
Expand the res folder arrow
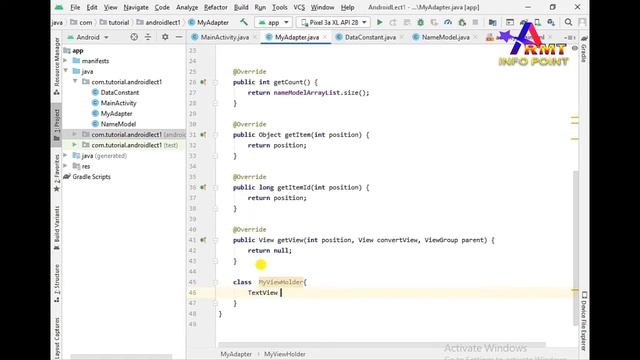pyautogui.click(x=65, y=166)
